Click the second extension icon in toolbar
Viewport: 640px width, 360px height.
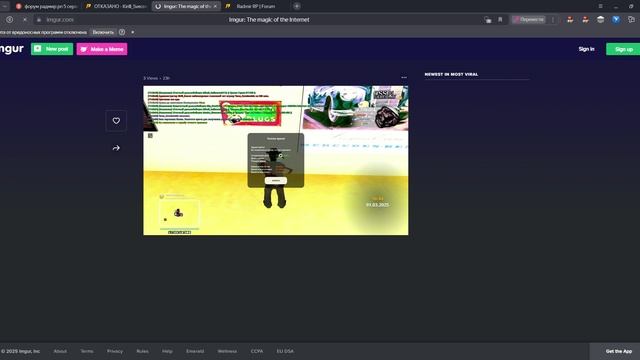585,20
